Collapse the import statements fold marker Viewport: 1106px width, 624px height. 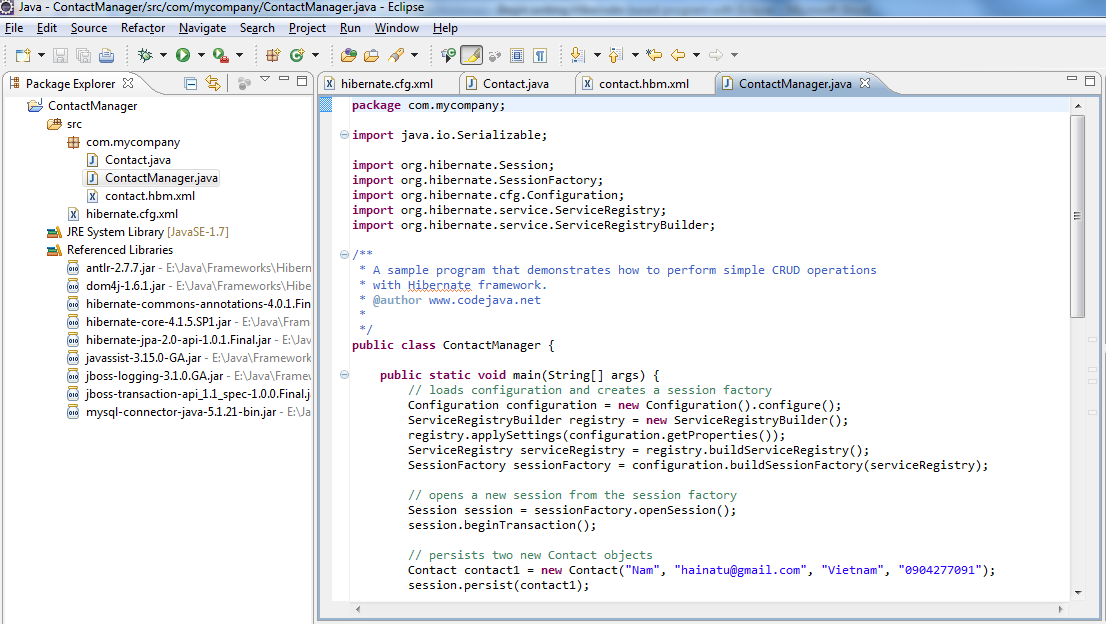tap(344, 135)
